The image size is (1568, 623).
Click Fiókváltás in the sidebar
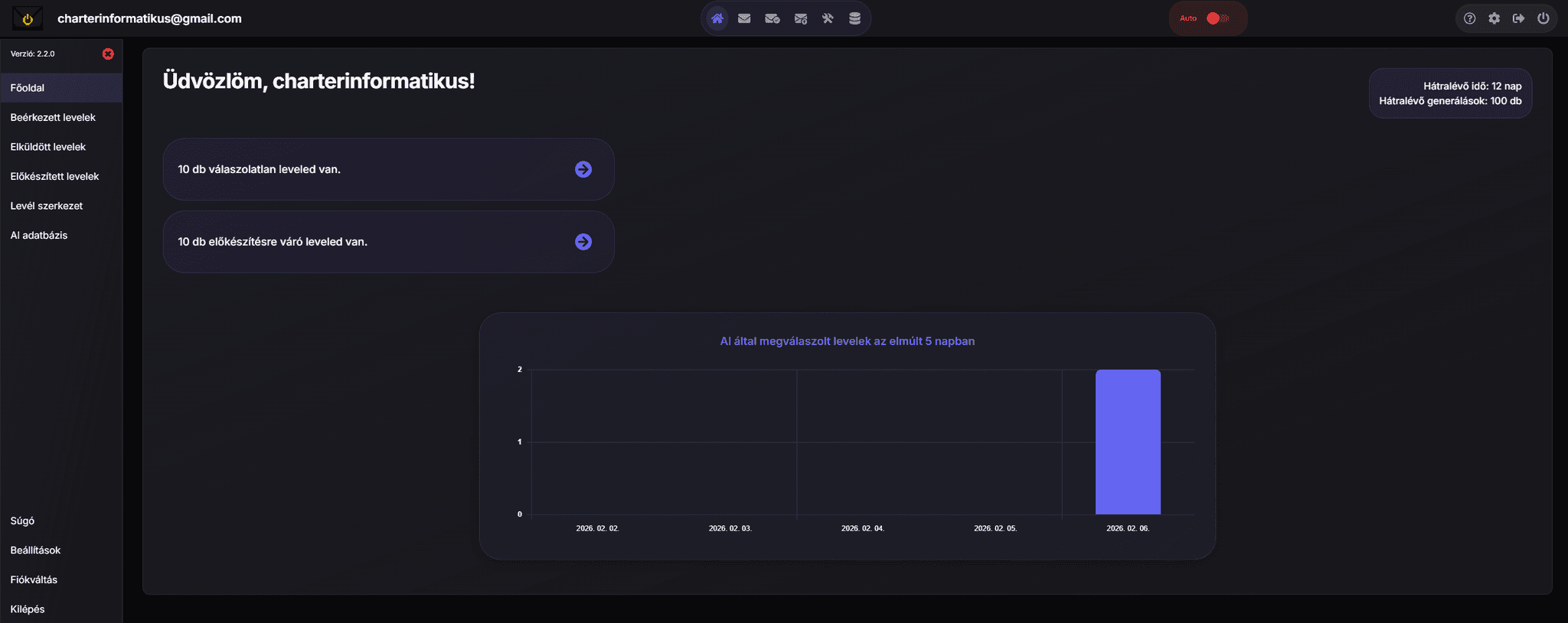click(34, 579)
